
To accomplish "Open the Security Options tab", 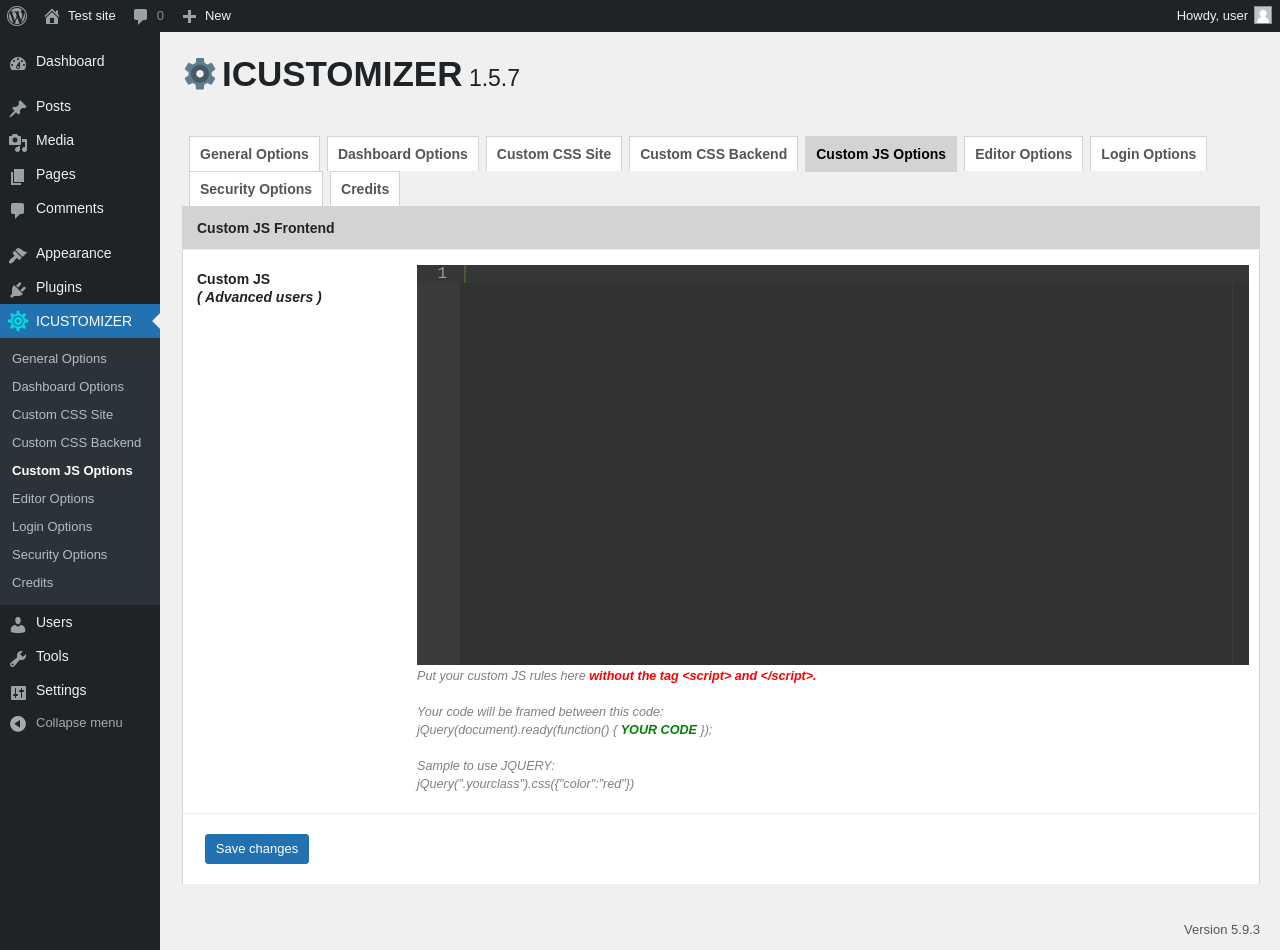I will 256,189.
